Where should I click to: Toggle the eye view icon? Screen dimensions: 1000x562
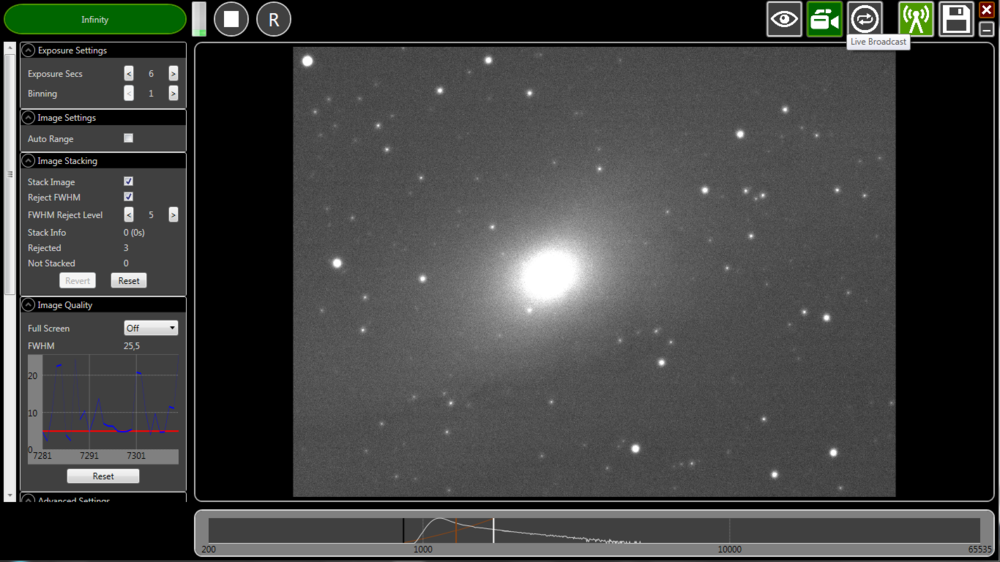coord(784,19)
